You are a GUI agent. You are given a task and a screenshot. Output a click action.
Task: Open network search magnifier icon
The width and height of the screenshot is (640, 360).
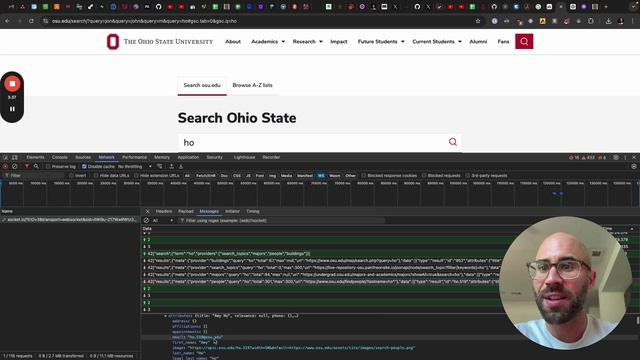tap(36, 167)
